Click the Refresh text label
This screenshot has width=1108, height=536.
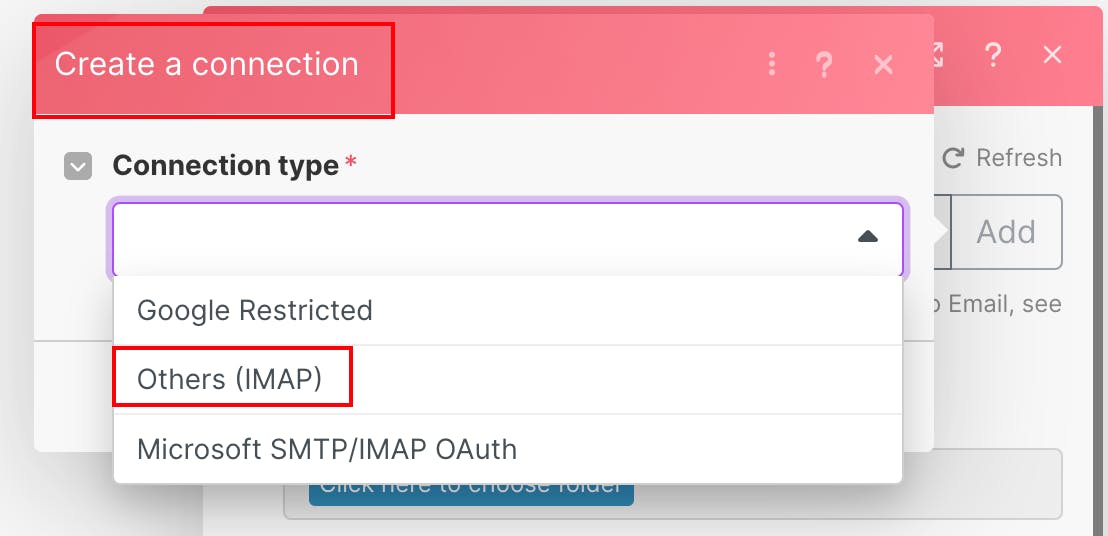tap(1018, 158)
